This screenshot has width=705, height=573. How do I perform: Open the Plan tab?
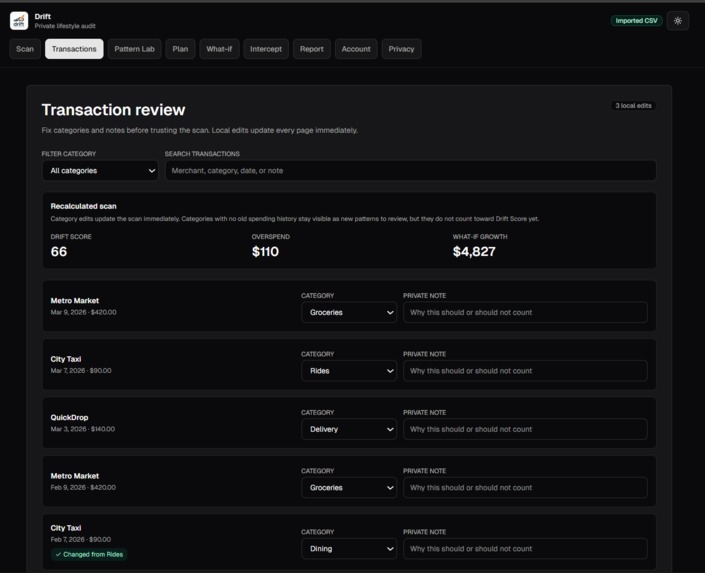(180, 49)
